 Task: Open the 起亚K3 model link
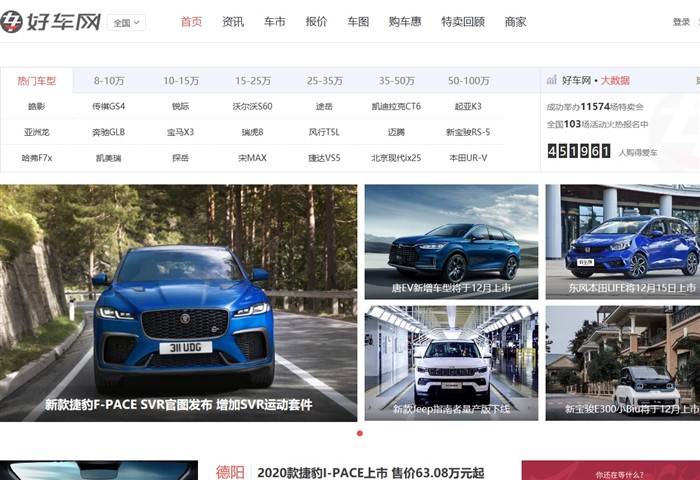(468, 106)
